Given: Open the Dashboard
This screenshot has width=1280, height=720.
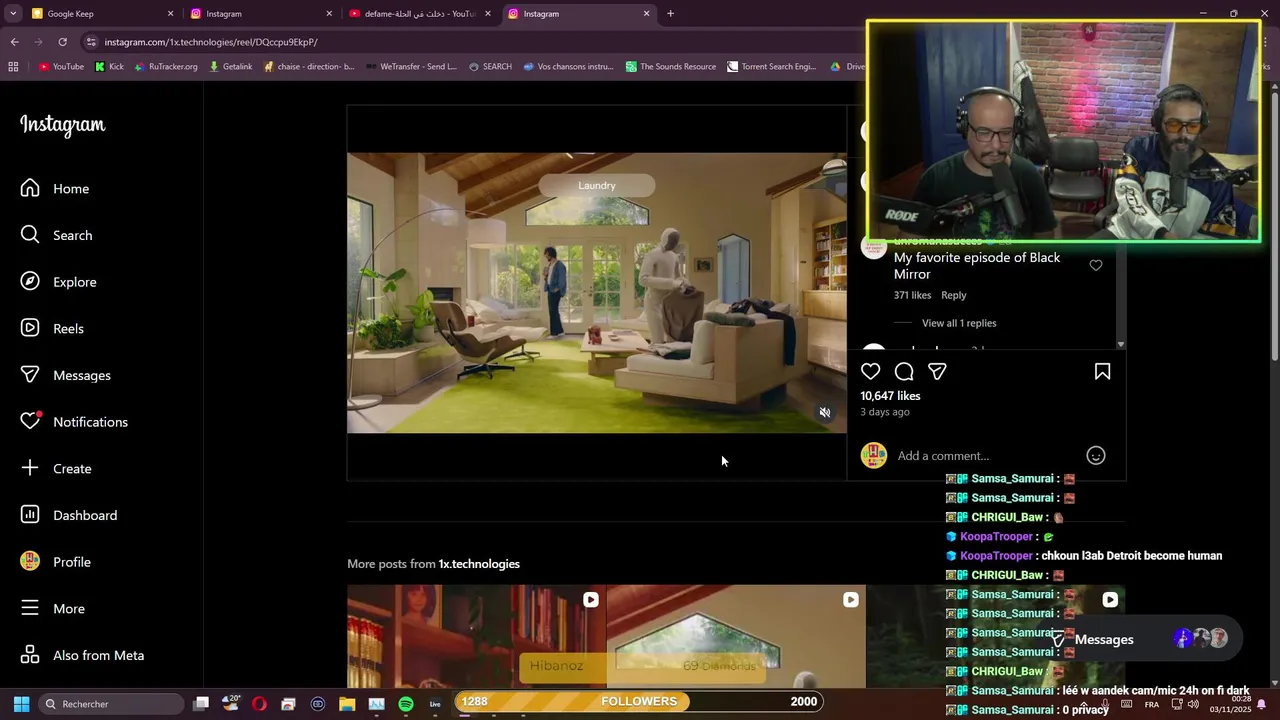Looking at the screenshot, I should [x=69, y=515].
